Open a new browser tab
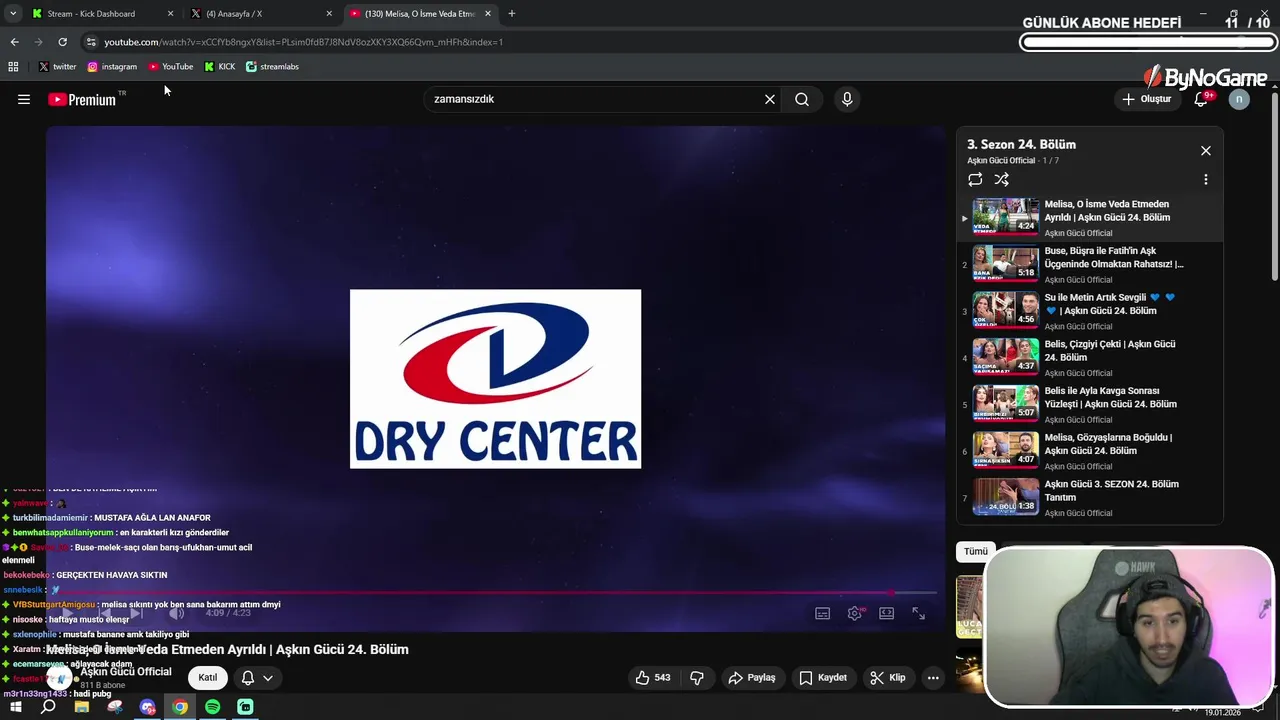The height and width of the screenshot is (720, 1280). pos(512,14)
